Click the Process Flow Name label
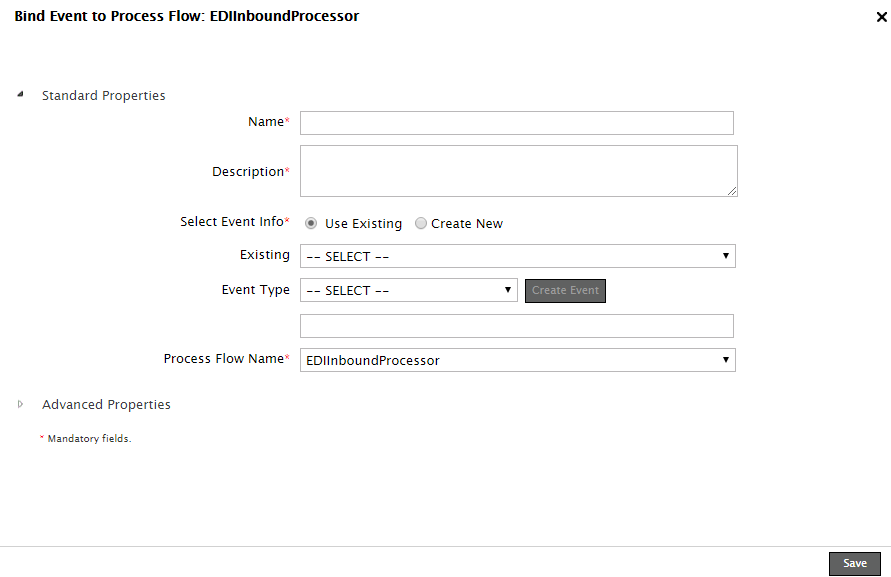Viewport: 891px width, 577px height. (x=224, y=359)
